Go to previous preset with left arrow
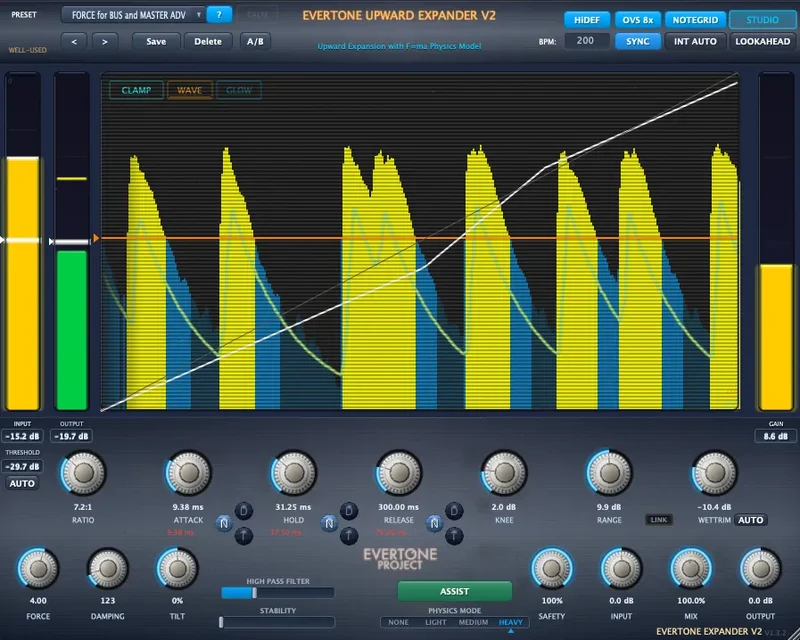 click(74, 42)
